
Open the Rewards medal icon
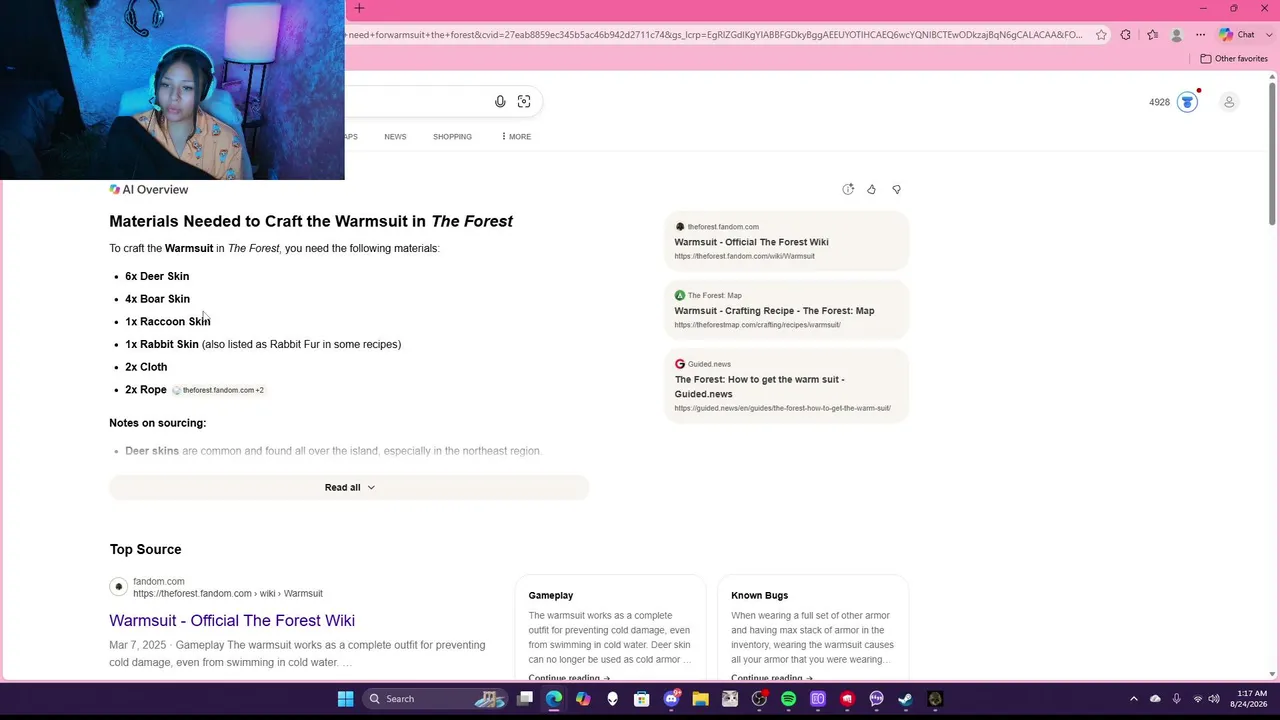click(x=1187, y=102)
